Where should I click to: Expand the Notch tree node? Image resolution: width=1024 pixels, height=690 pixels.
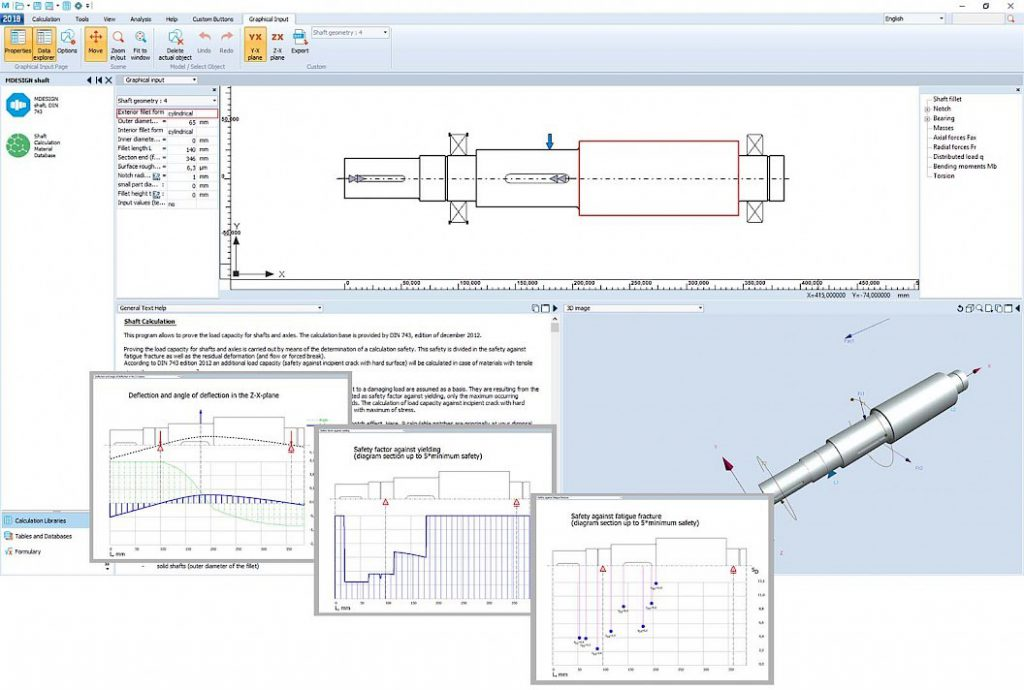[x=926, y=109]
